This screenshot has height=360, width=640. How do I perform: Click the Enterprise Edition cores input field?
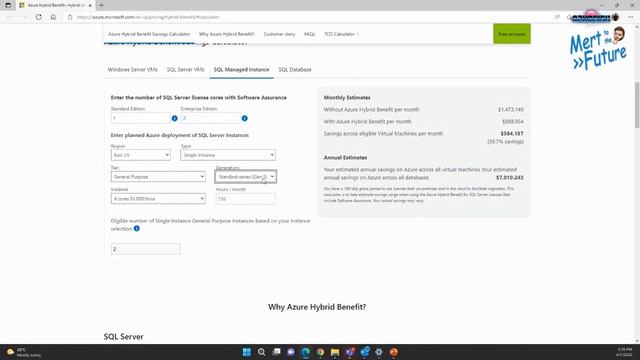[211, 118]
